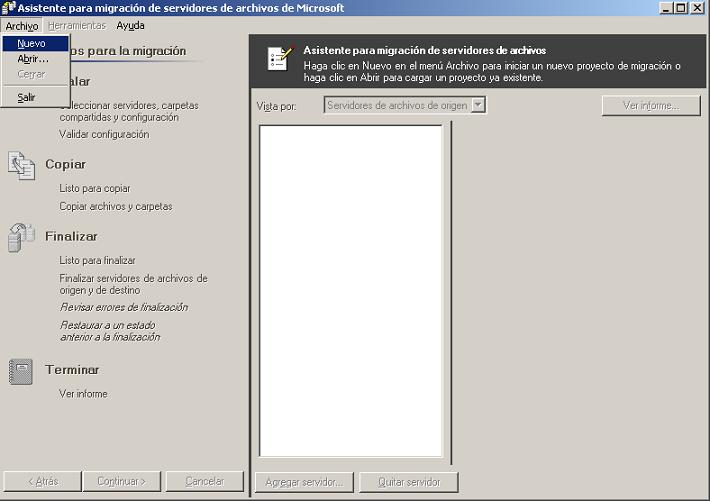This screenshot has height=501, width=710.
Task: Click the Terminar section heading
Action: coord(72,370)
